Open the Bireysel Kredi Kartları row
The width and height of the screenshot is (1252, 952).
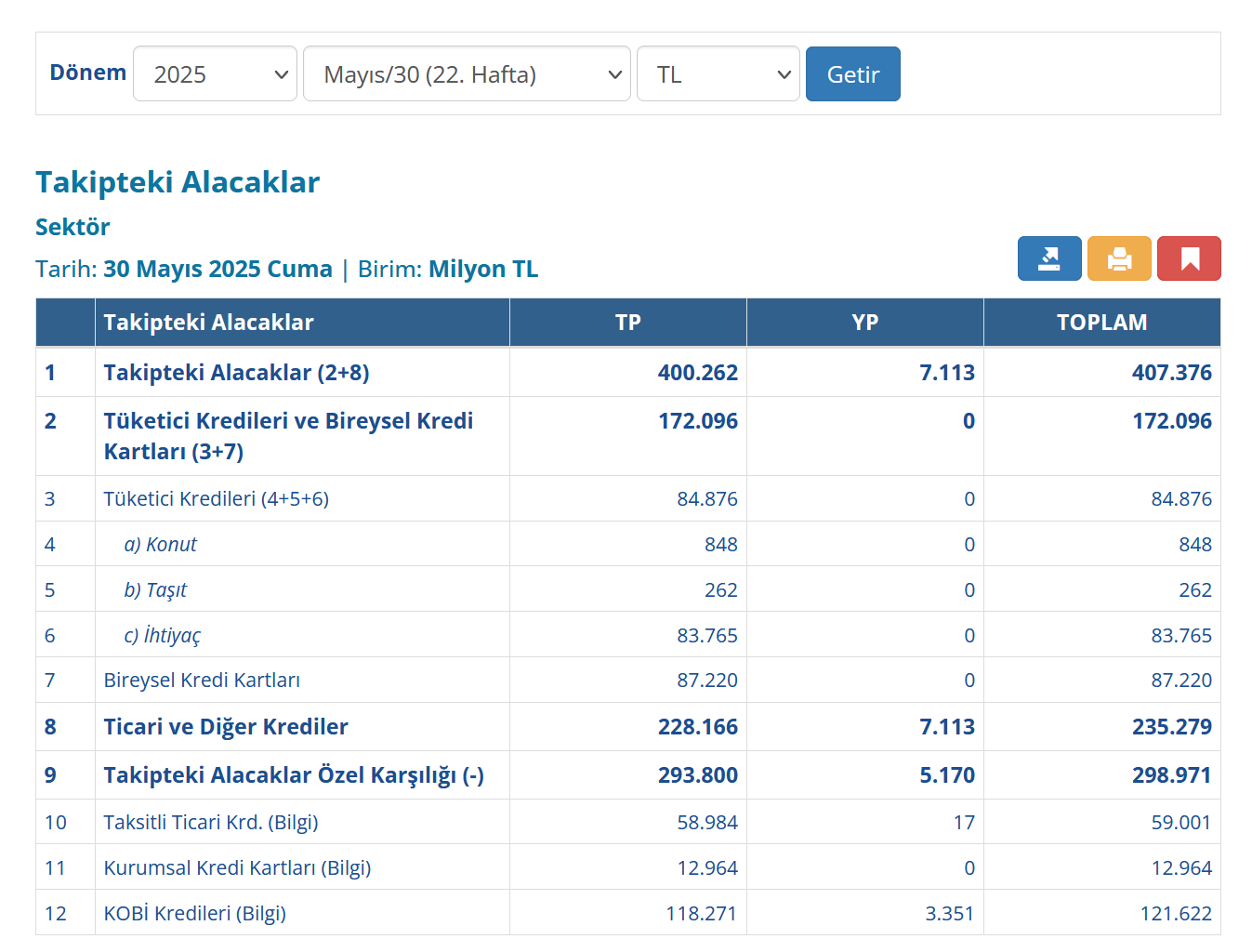point(628,681)
